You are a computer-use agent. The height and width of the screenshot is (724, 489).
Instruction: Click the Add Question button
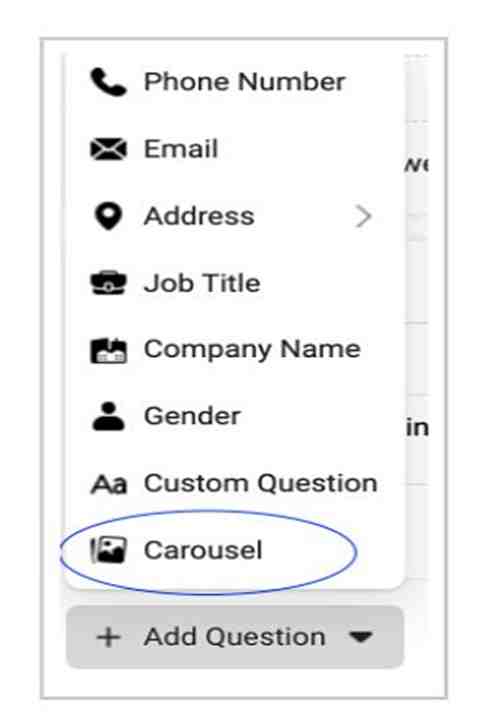(235, 637)
